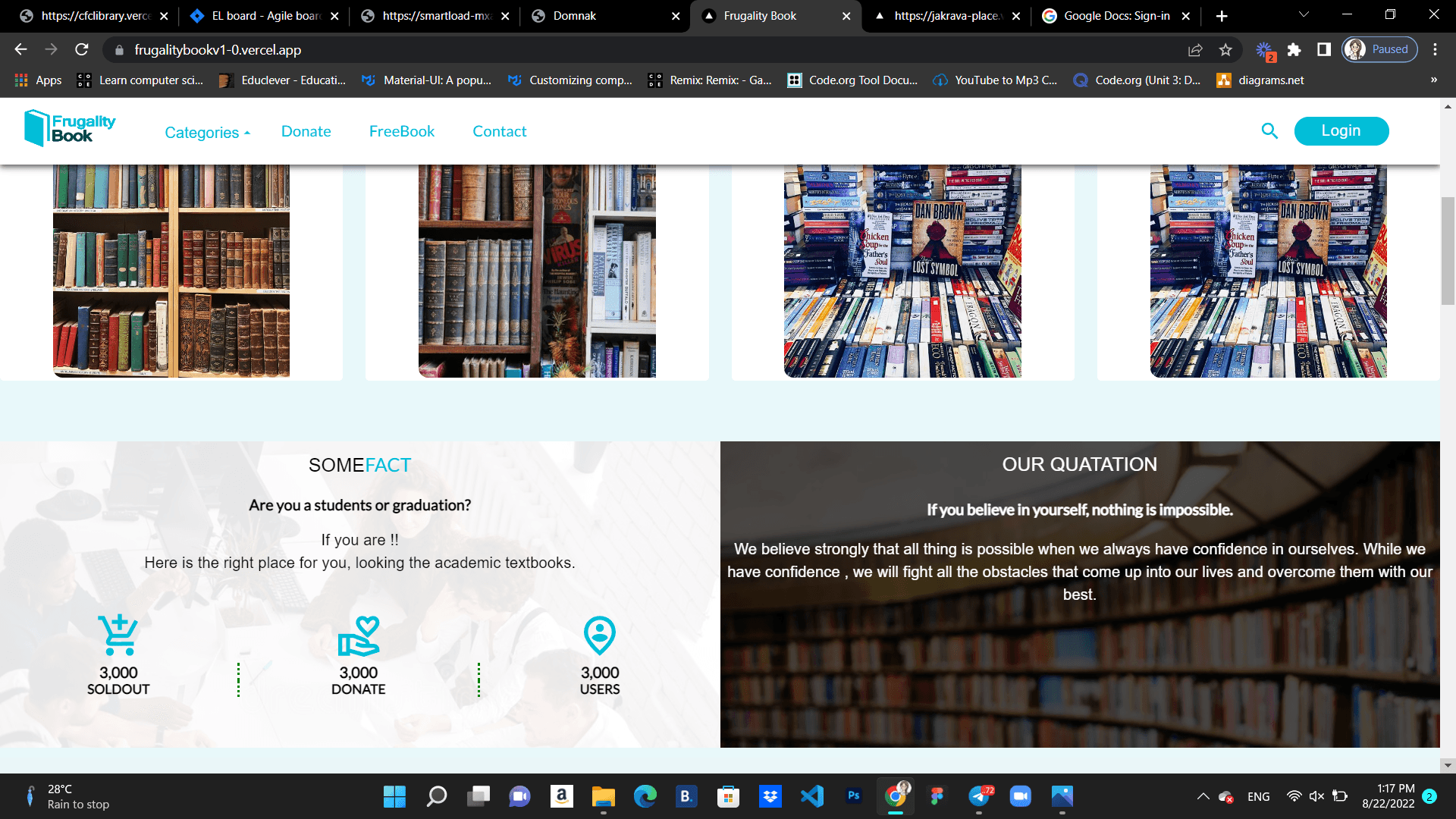View site info via the lock icon
The height and width of the screenshot is (819, 1456).
click(x=119, y=50)
